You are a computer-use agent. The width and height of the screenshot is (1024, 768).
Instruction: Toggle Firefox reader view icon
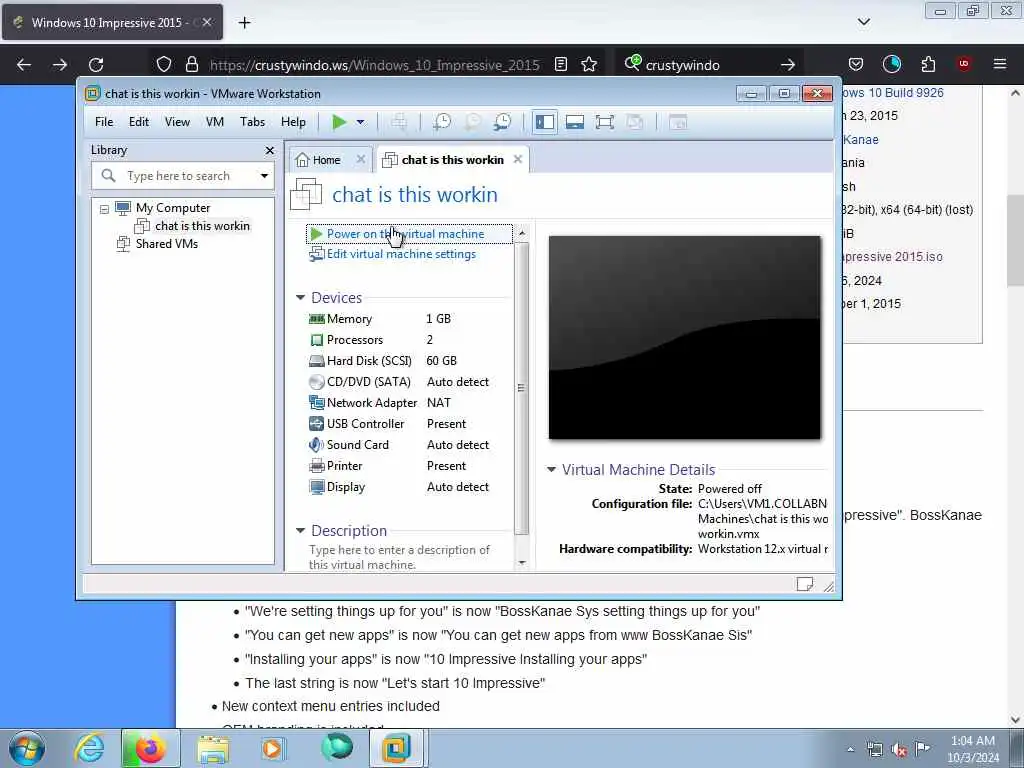pyautogui.click(x=560, y=65)
